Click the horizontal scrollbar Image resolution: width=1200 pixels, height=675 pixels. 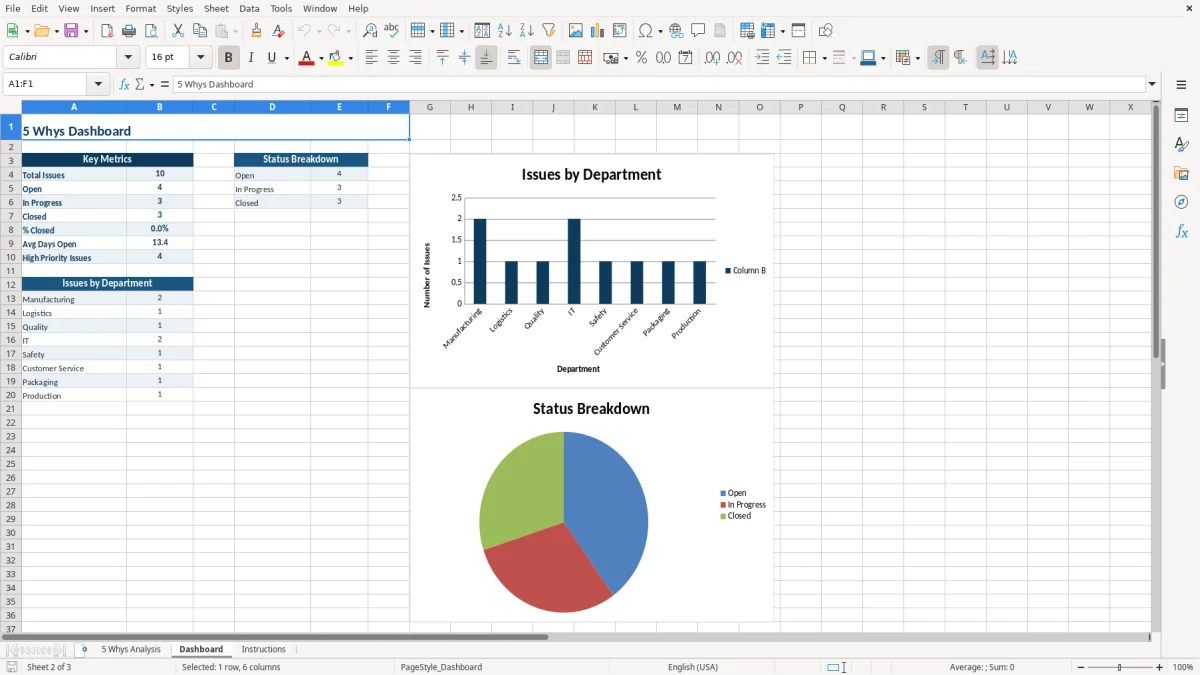tap(275, 637)
